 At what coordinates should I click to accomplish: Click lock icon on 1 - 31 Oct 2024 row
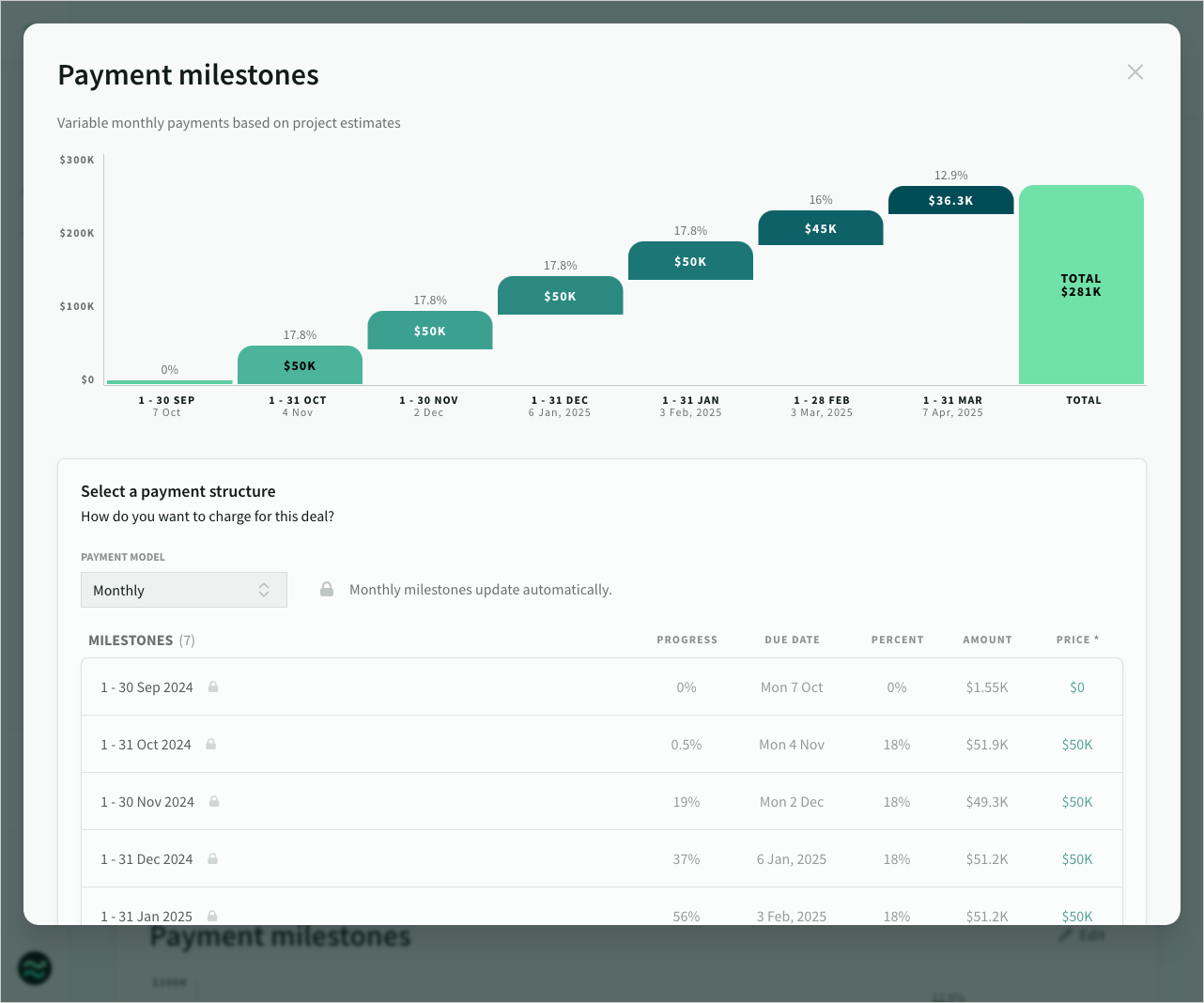point(211,744)
